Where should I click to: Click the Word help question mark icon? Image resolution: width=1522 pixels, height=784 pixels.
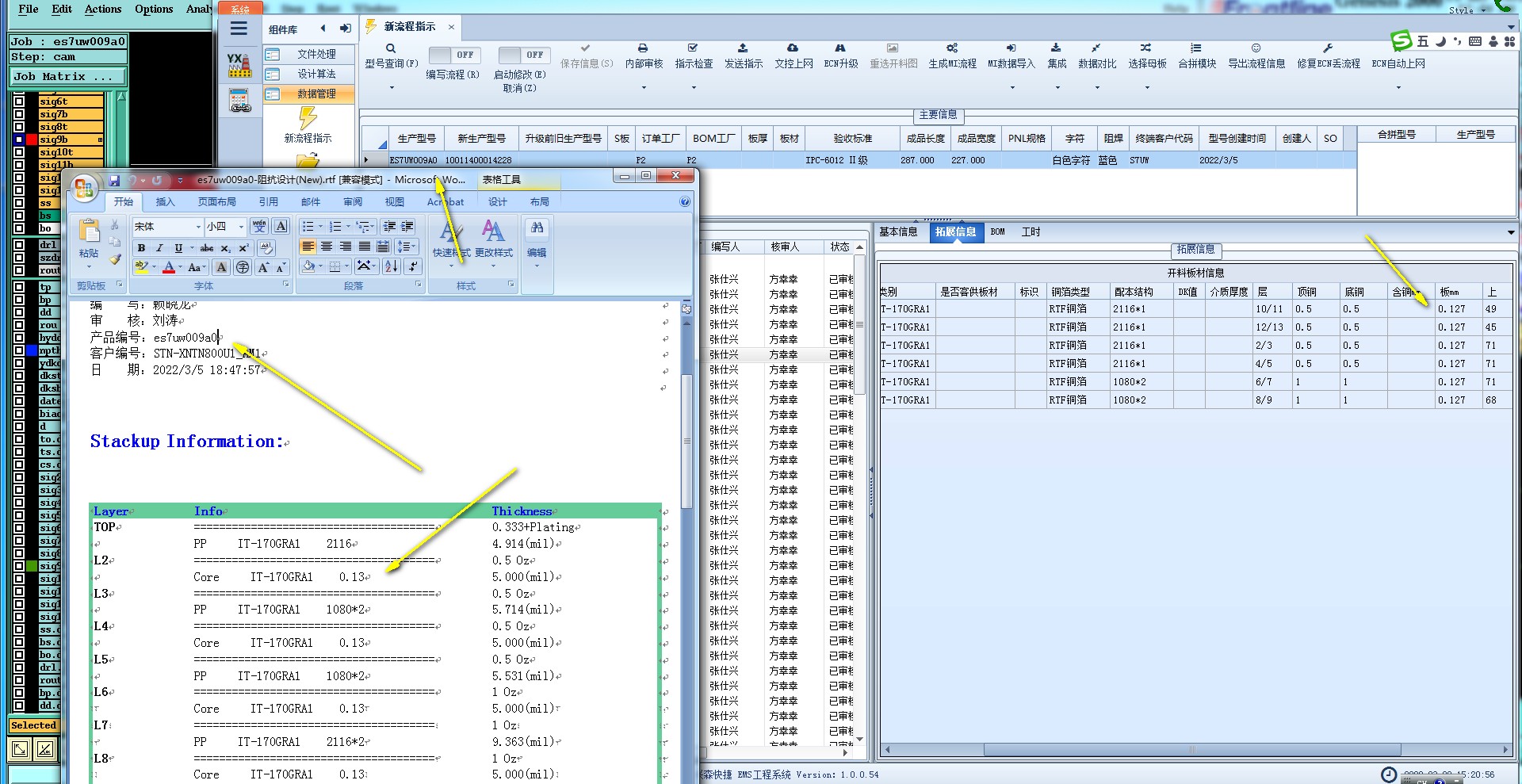pyautogui.click(x=685, y=202)
